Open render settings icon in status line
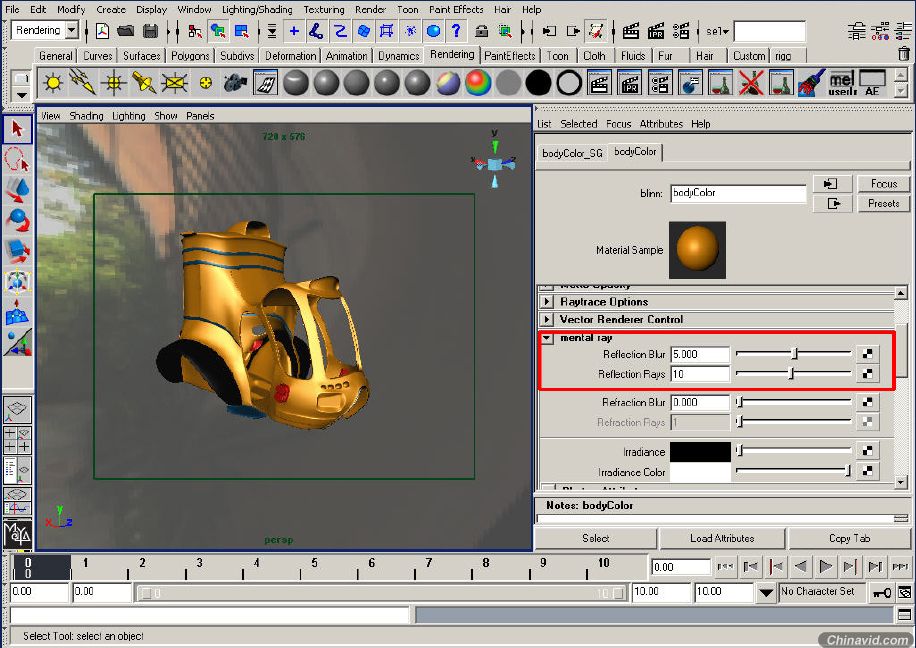The height and width of the screenshot is (648, 916). 681,31
